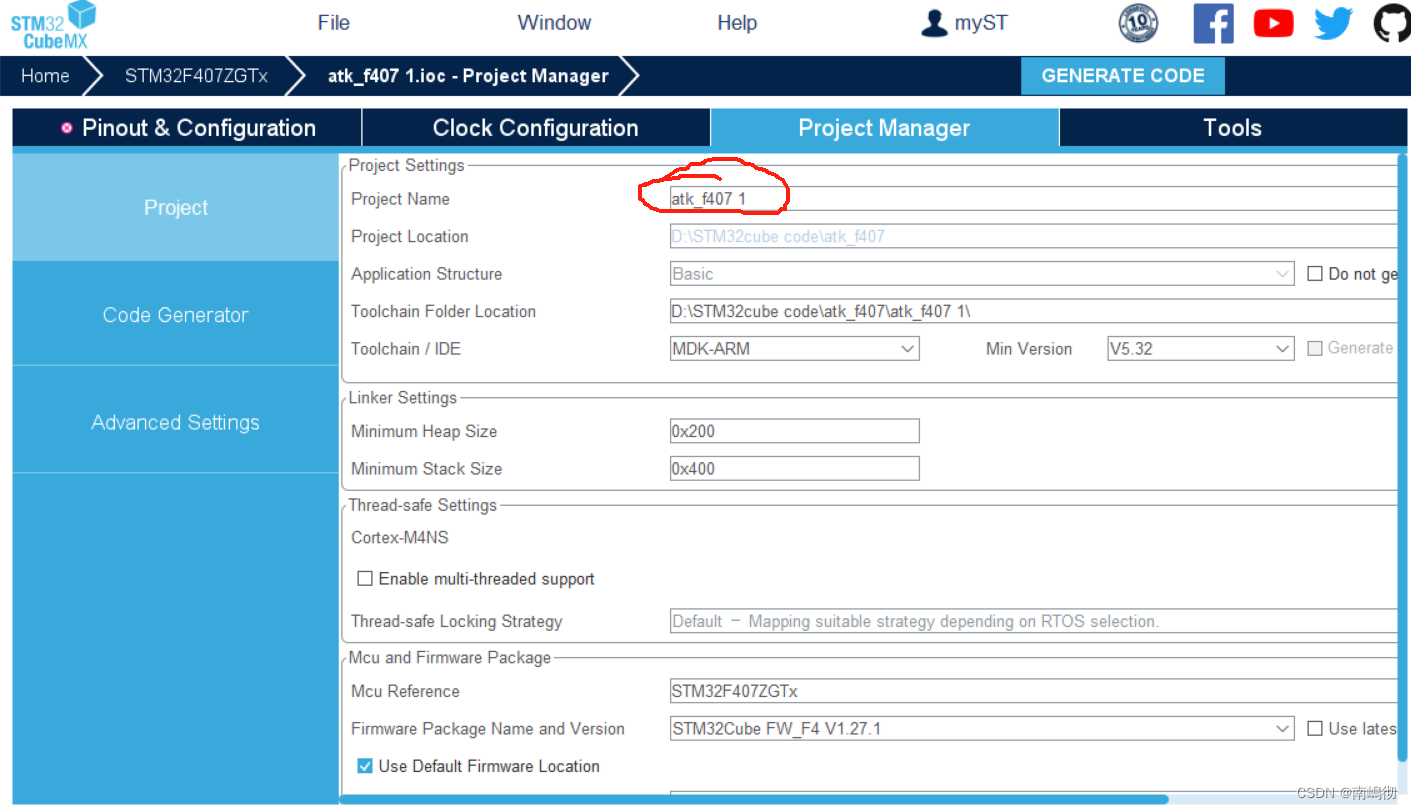This screenshot has width=1411, height=809.
Task: Toggle the Generate Under Root checkbox
Action: [1315, 348]
